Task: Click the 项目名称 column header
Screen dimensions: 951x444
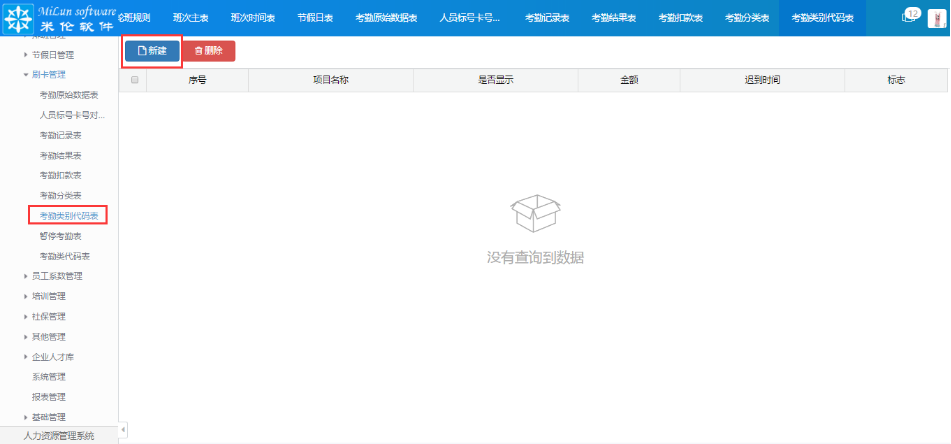Action: point(330,80)
